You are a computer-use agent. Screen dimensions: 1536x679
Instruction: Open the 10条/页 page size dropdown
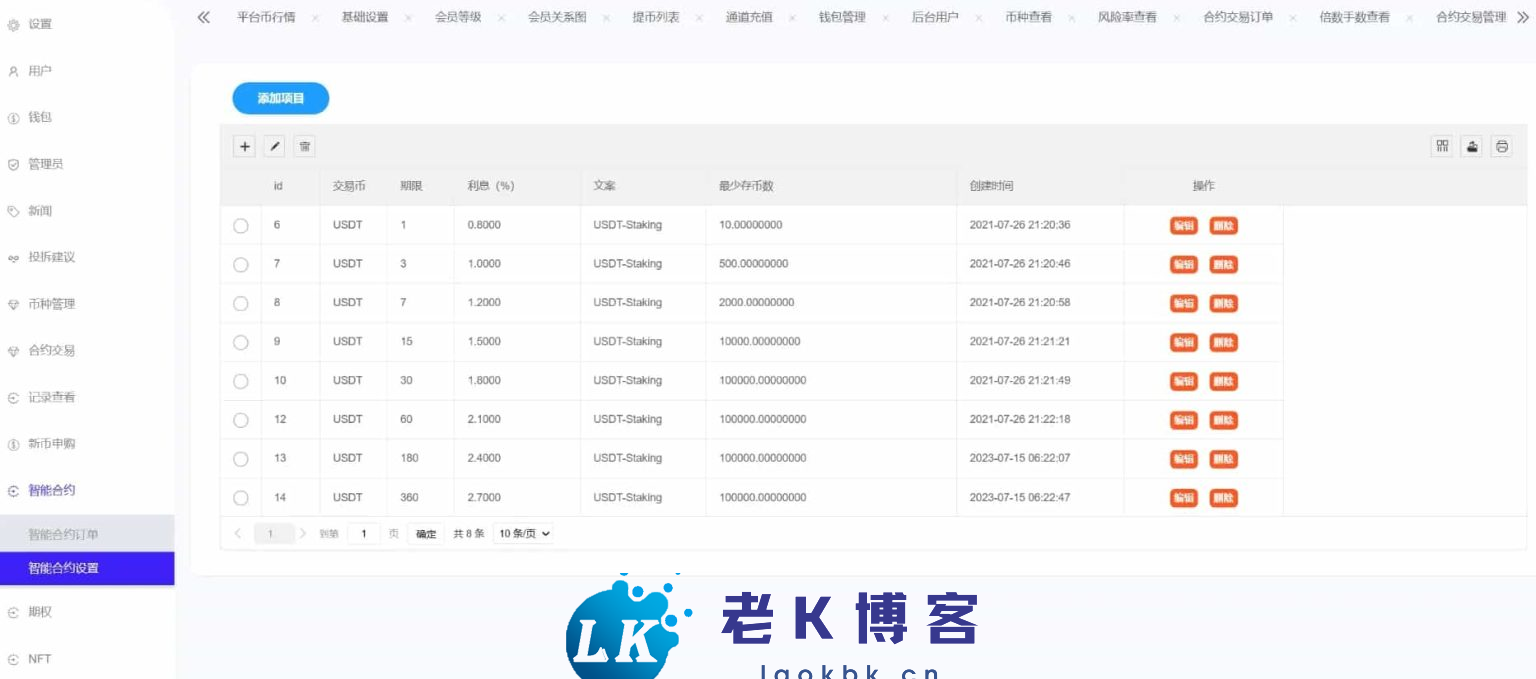[x=524, y=534]
